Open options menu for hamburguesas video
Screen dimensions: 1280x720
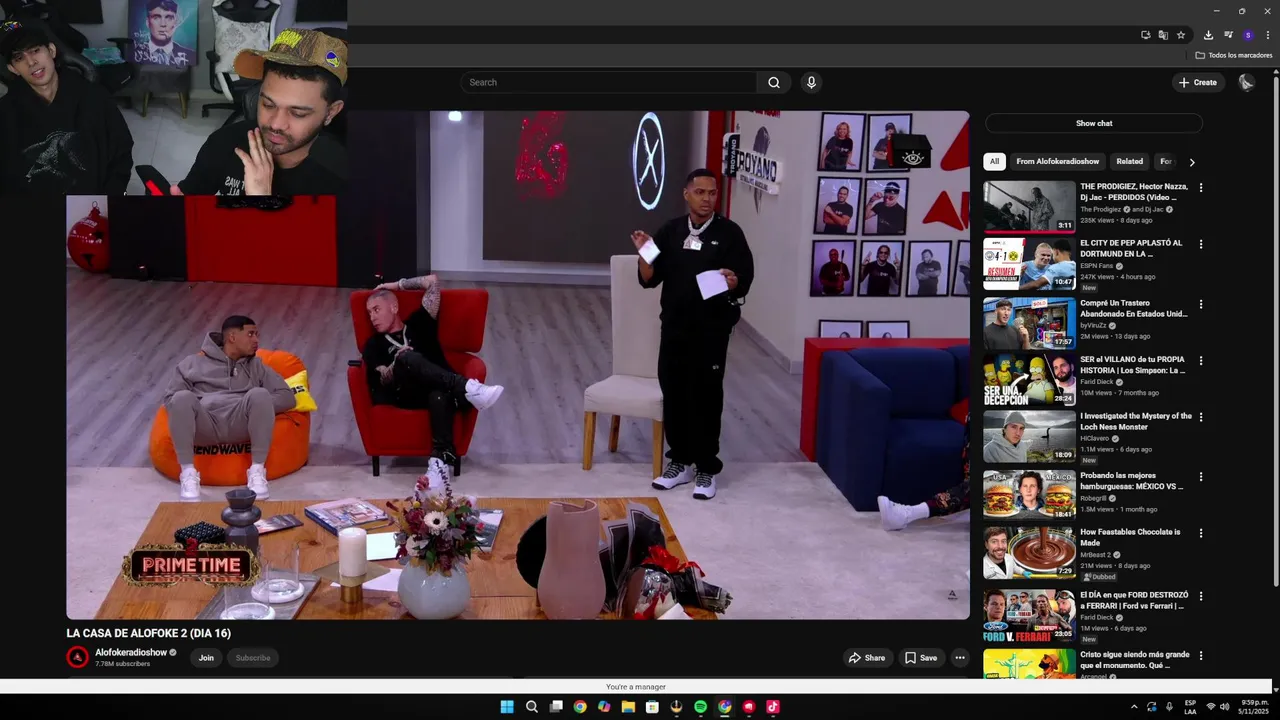click(x=1201, y=476)
